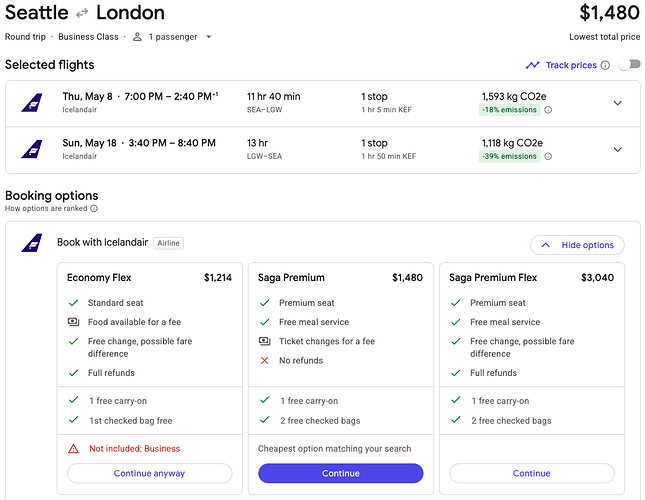
Task: Click Continue anyway for Economy Flex
Action: coord(149,473)
